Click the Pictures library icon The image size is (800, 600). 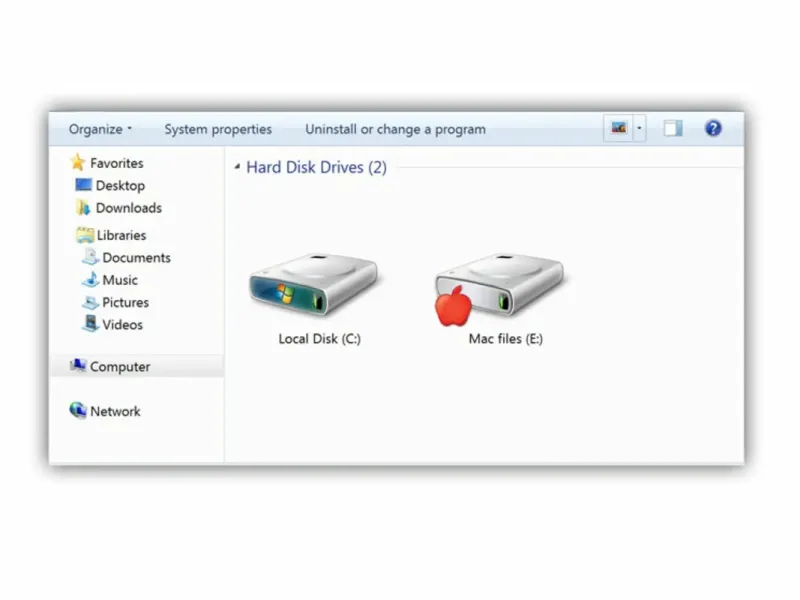[91, 302]
